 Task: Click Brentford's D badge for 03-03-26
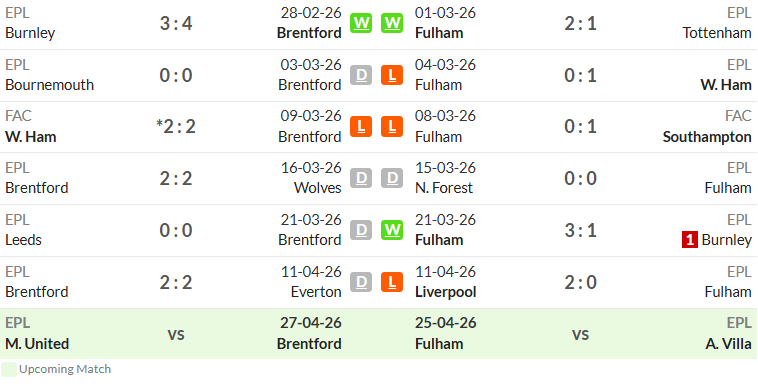(361, 75)
